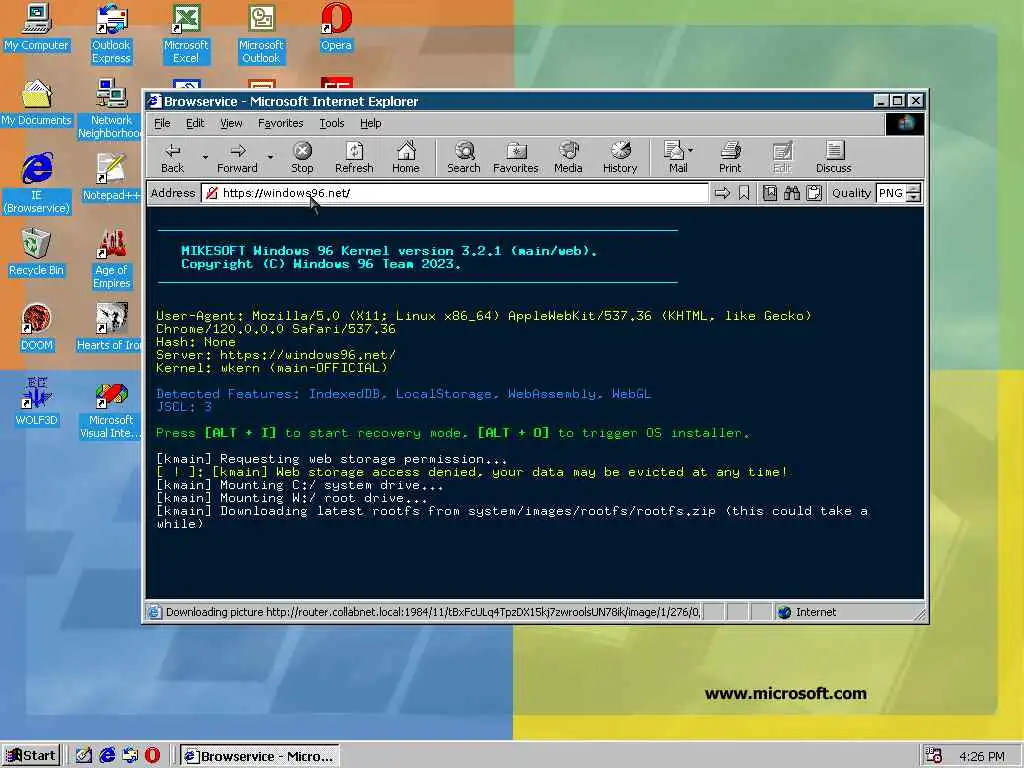
Task: Click the 'Kernel: wkern (main-OFFICIAL)' line
Action: [272, 368]
